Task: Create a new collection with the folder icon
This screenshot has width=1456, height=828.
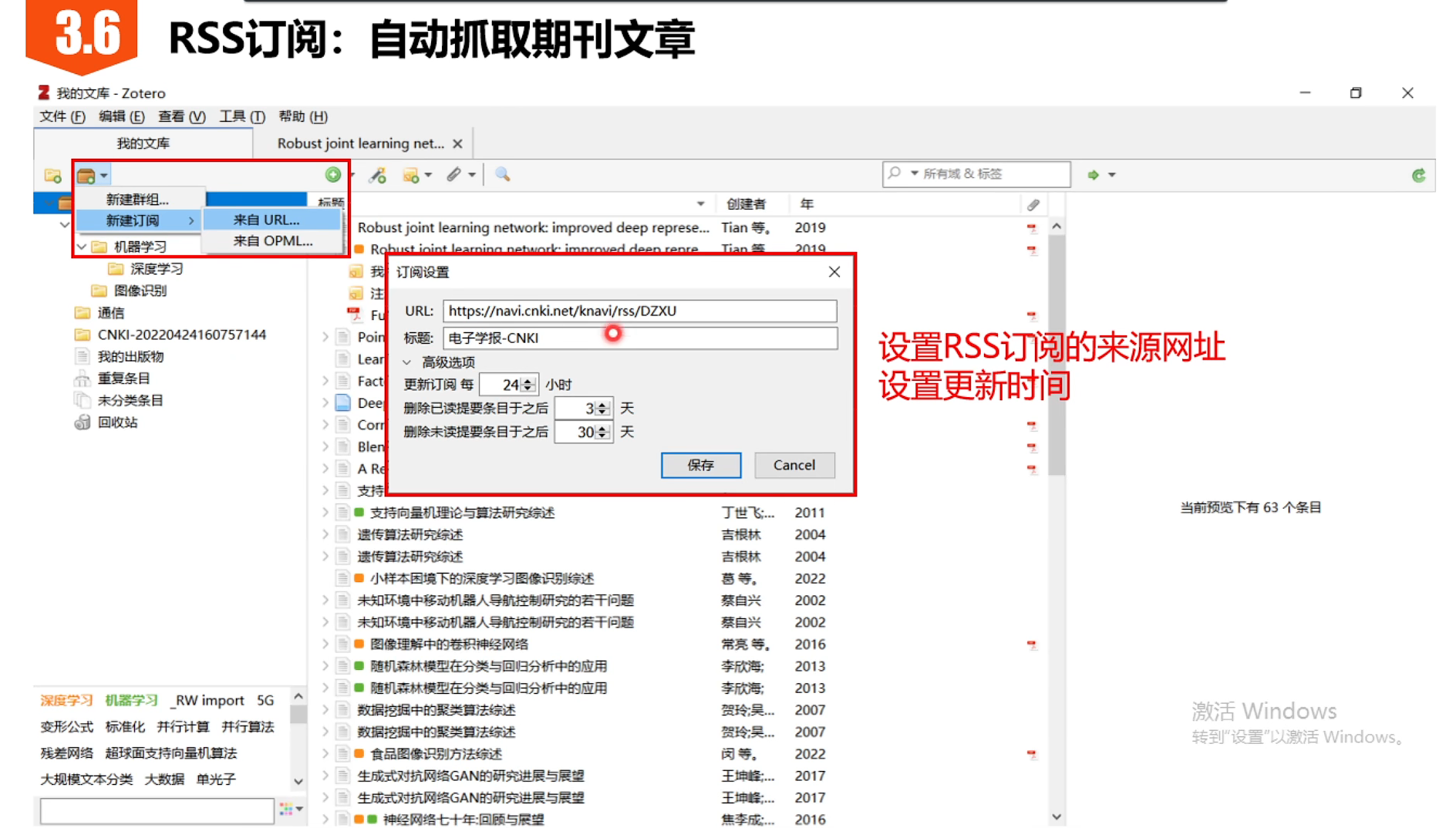Action: [52, 175]
